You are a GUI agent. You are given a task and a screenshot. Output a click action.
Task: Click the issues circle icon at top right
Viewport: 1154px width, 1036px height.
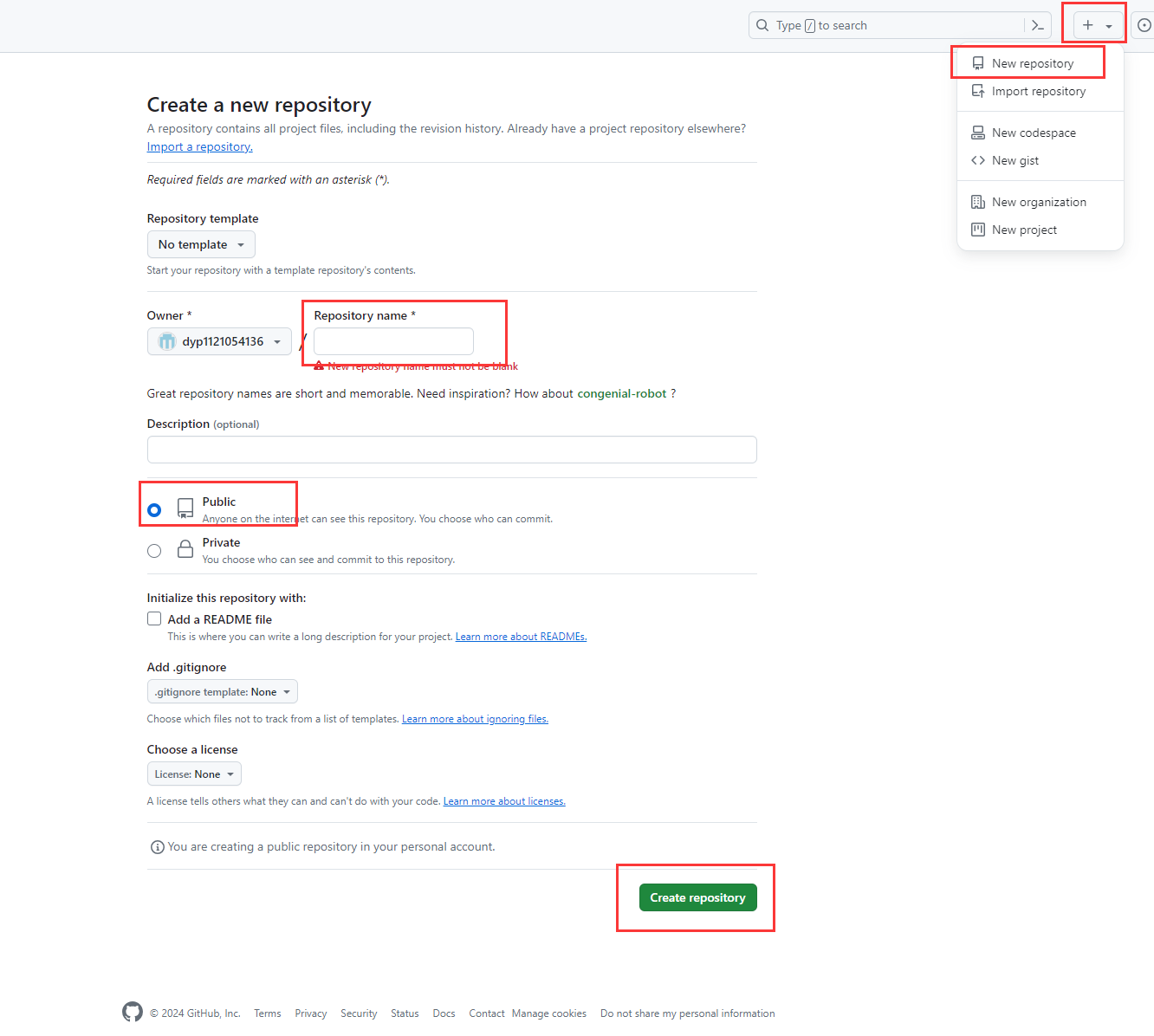1144,25
